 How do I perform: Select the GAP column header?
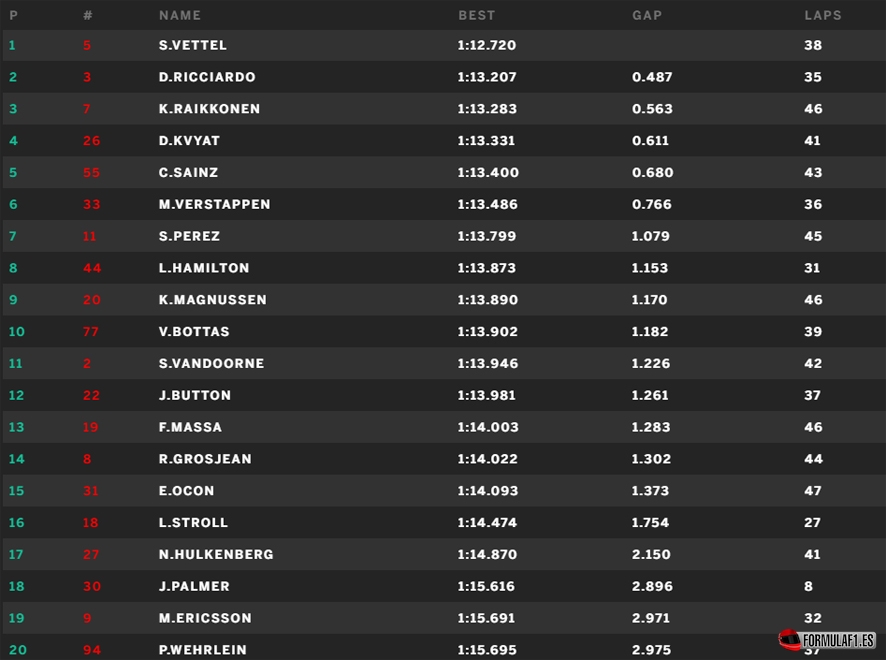click(647, 15)
